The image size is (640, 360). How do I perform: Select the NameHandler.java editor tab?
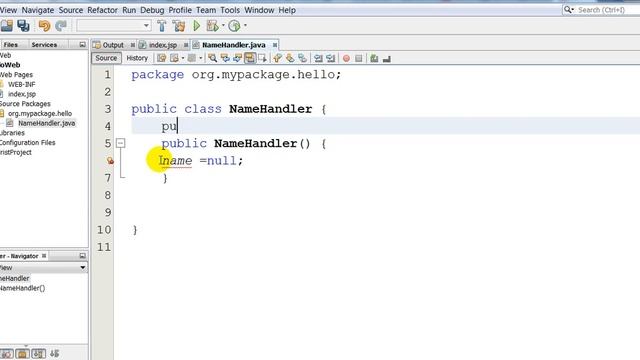coord(233,45)
